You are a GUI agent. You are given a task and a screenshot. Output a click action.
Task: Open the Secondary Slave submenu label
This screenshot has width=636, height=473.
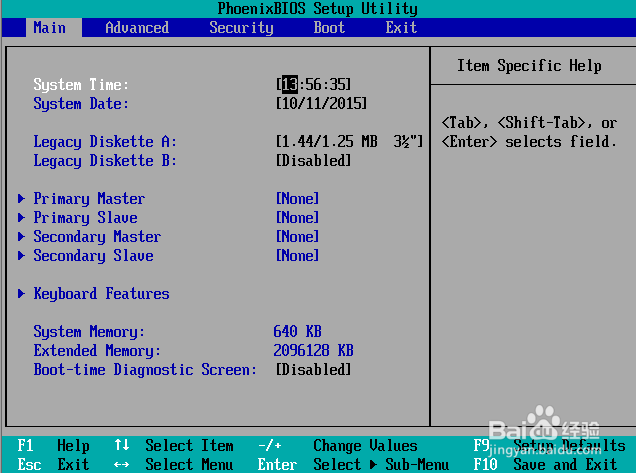coord(94,256)
